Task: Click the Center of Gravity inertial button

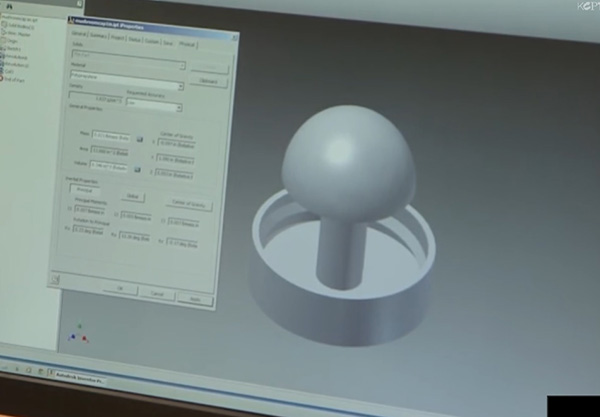Action: 189,203
